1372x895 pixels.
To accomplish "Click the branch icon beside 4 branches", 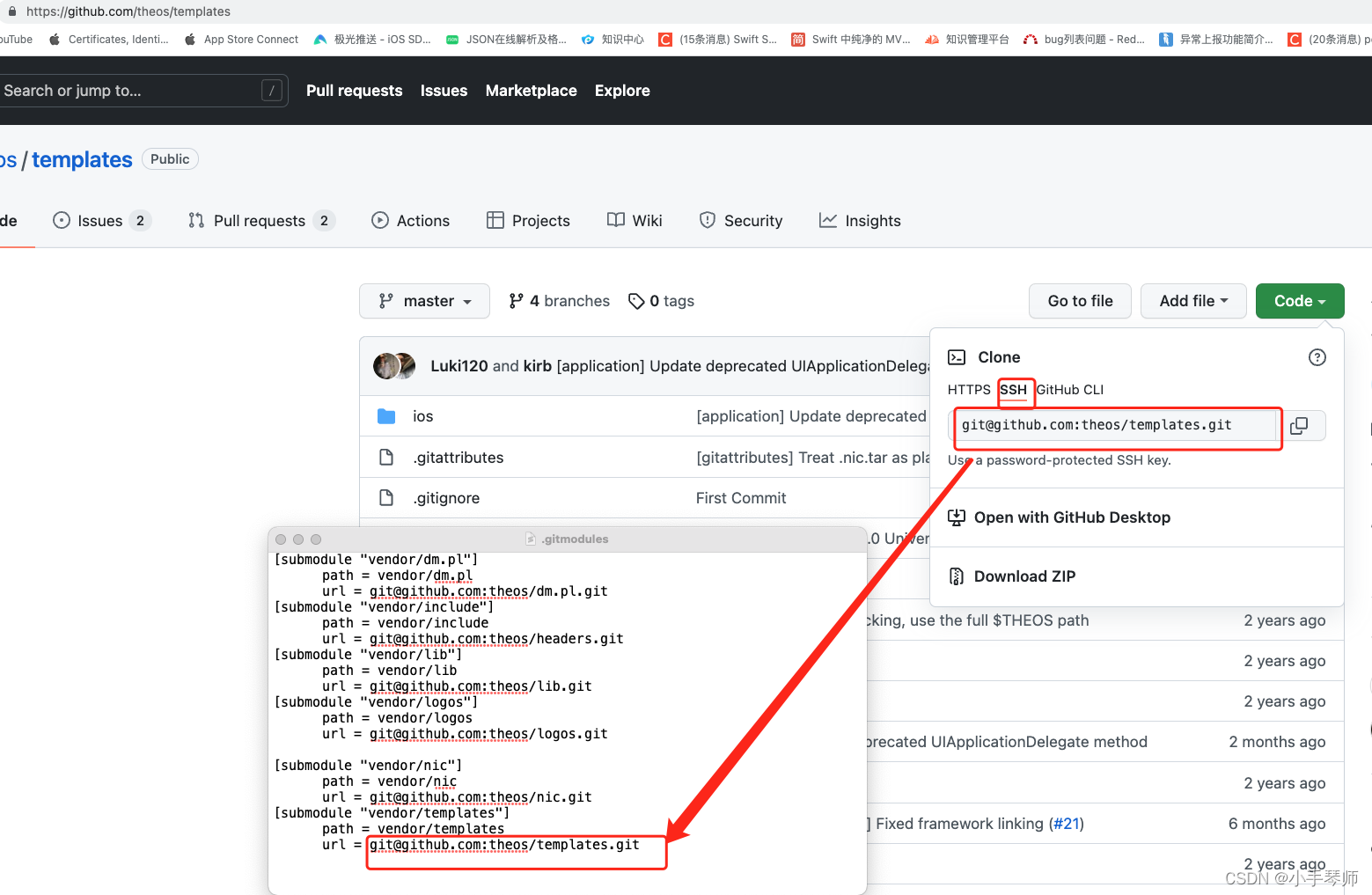I will (517, 301).
